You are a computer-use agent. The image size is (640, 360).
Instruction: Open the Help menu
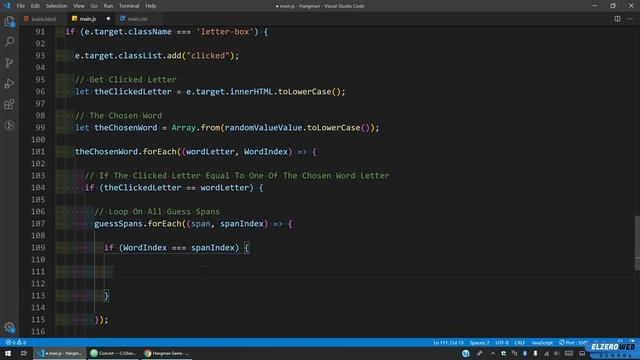pos(151,6)
